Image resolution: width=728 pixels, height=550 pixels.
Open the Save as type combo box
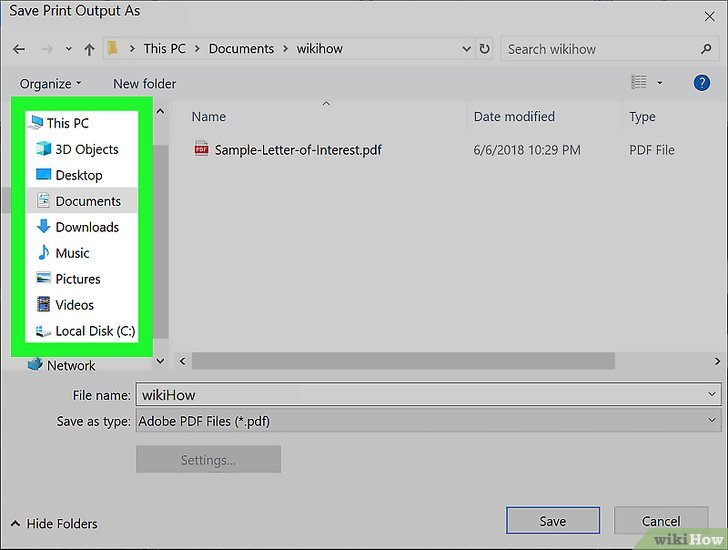[x=428, y=421]
